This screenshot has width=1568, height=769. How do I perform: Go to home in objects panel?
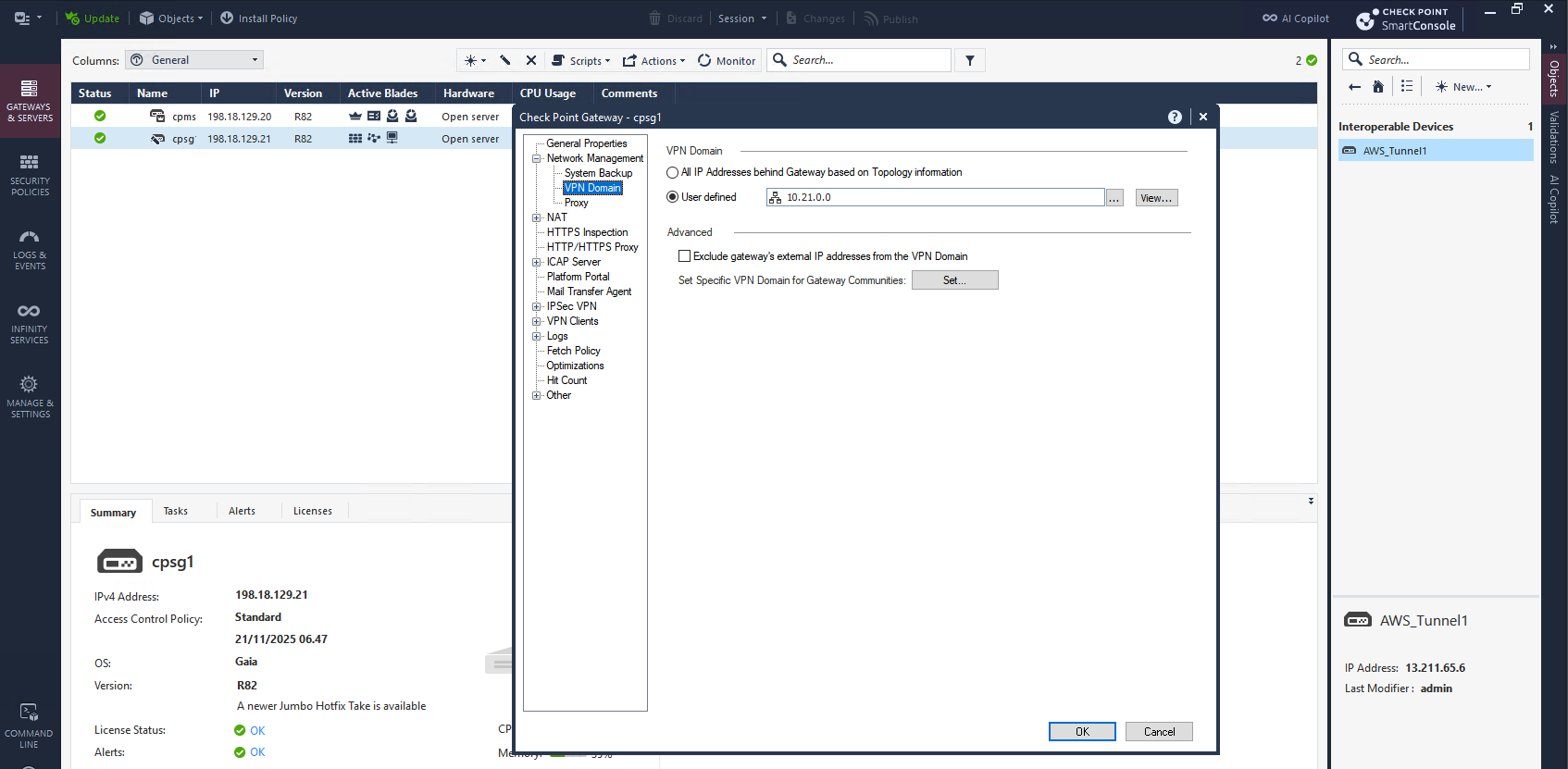[x=1378, y=87]
